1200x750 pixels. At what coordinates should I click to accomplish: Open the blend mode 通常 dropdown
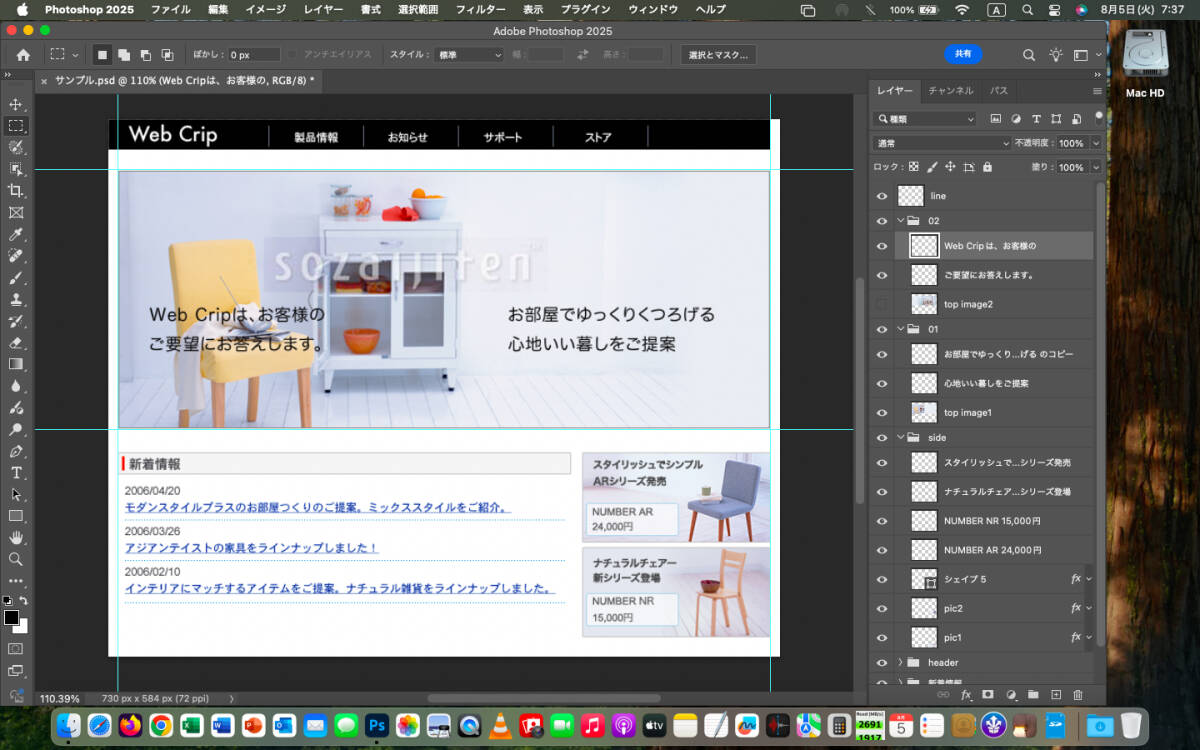click(941, 143)
